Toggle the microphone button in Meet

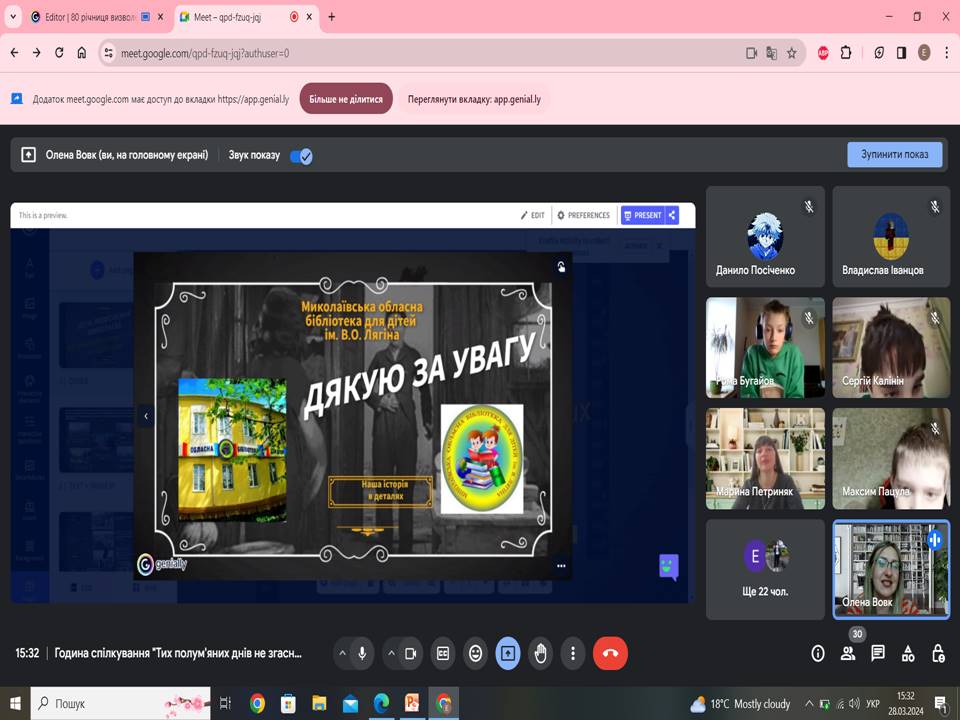[x=362, y=654]
